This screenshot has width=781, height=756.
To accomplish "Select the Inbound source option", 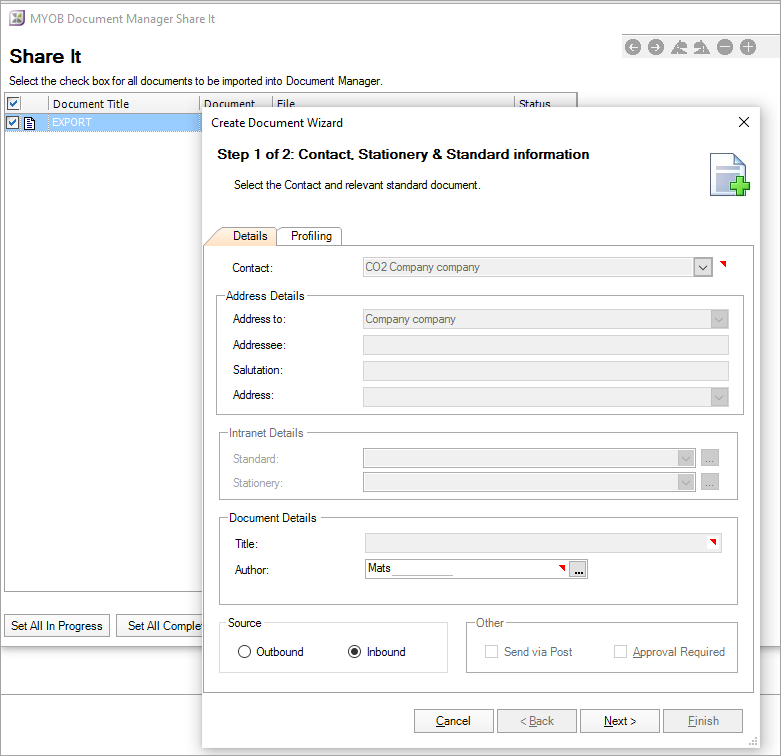I will [354, 652].
